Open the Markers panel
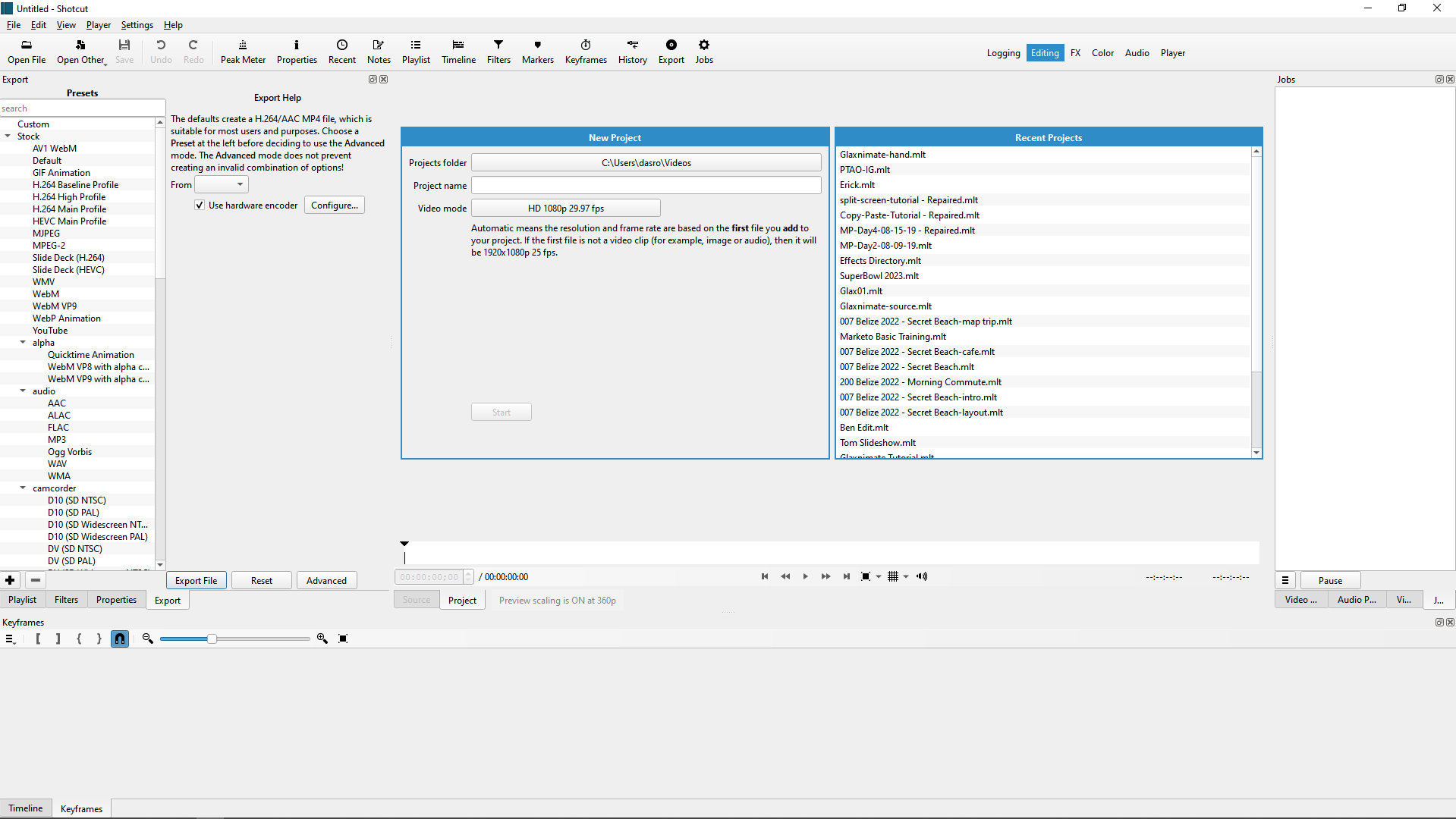 (538, 52)
